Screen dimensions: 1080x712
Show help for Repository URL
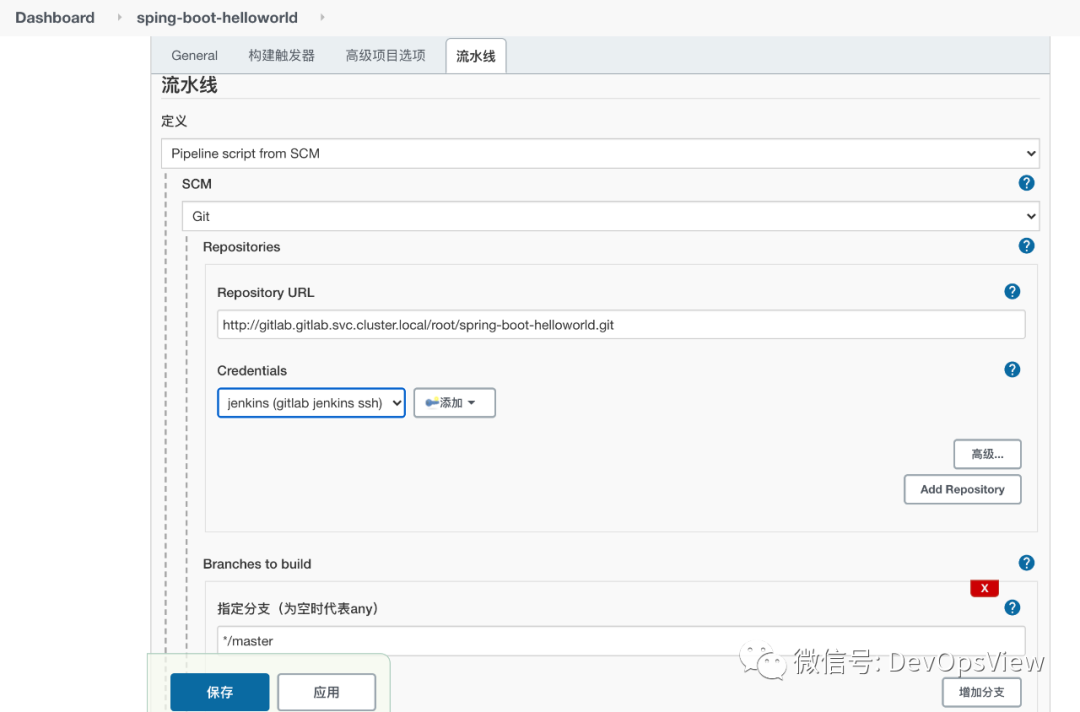(x=1012, y=291)
